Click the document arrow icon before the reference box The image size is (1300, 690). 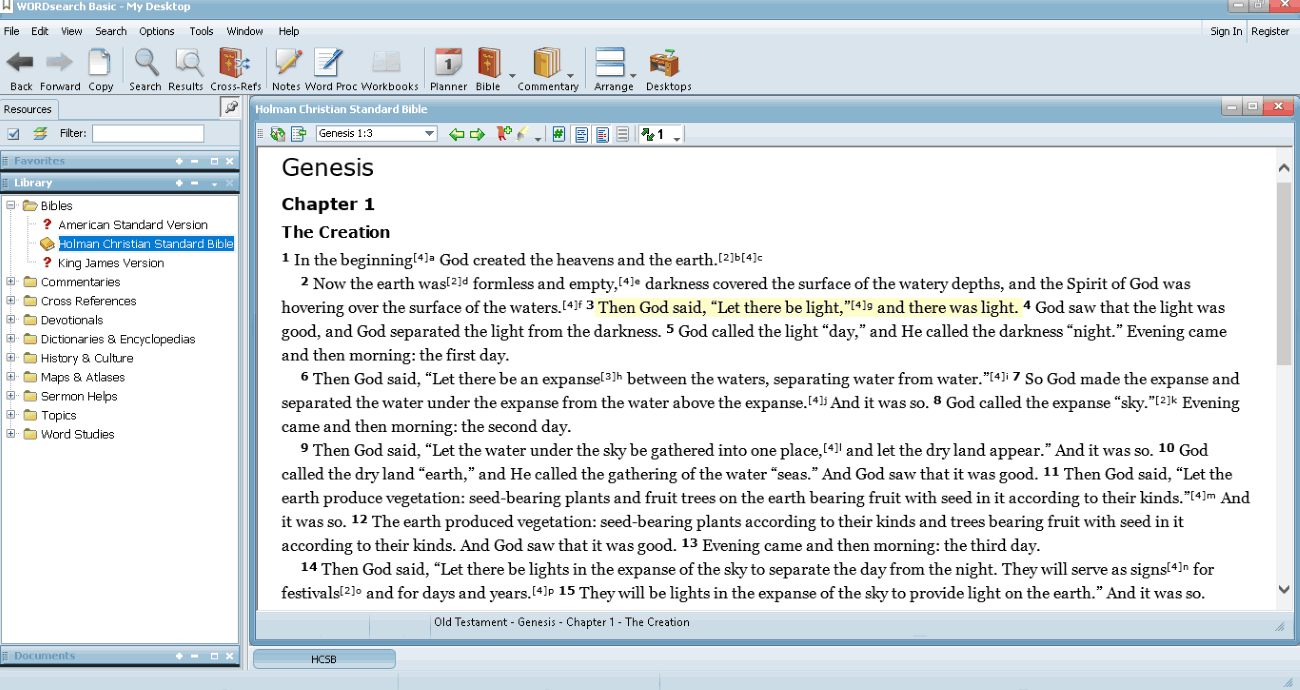tap(297, 134)
